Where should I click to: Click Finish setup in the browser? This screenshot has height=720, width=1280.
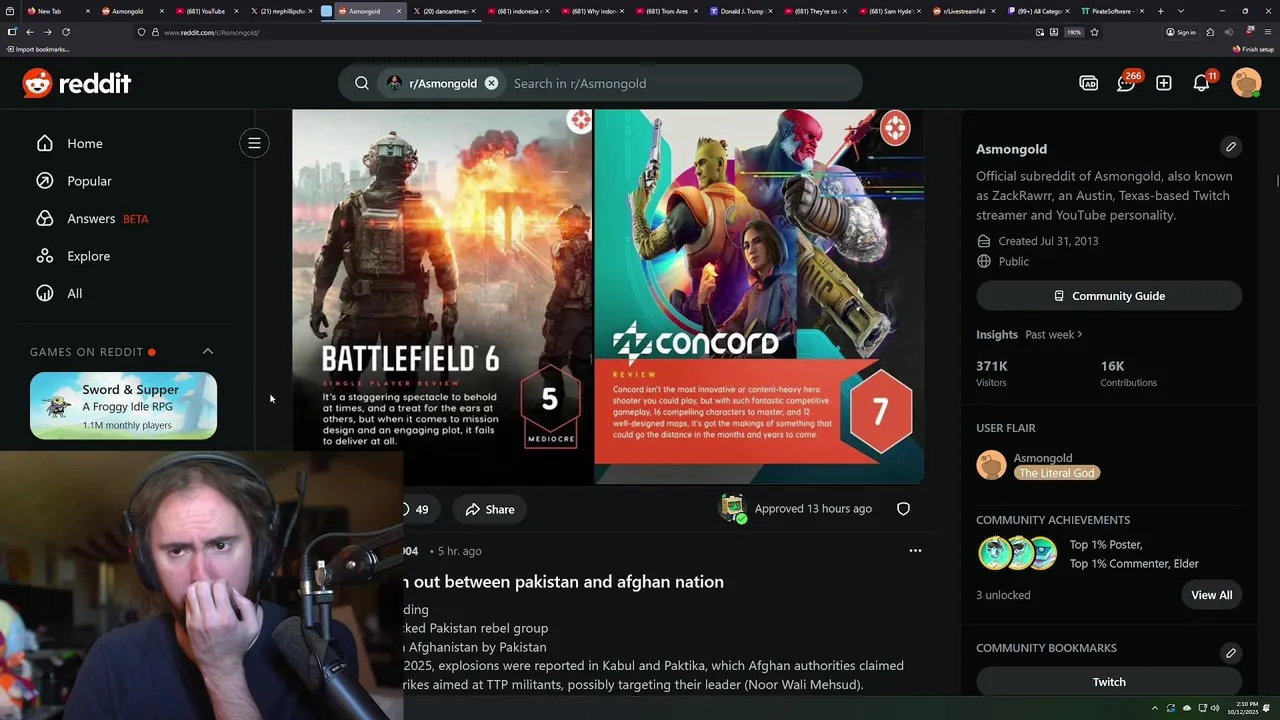coord(1253,49)
